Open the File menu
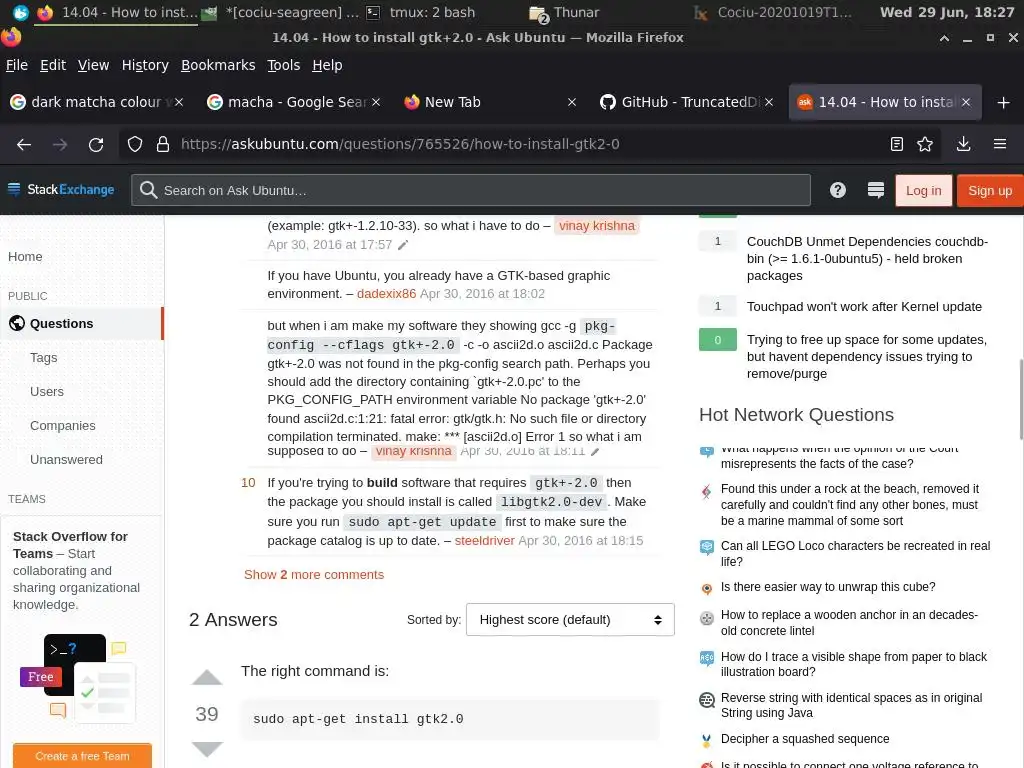The width and height of the screenshot is (1024, 768). point(16,65)
